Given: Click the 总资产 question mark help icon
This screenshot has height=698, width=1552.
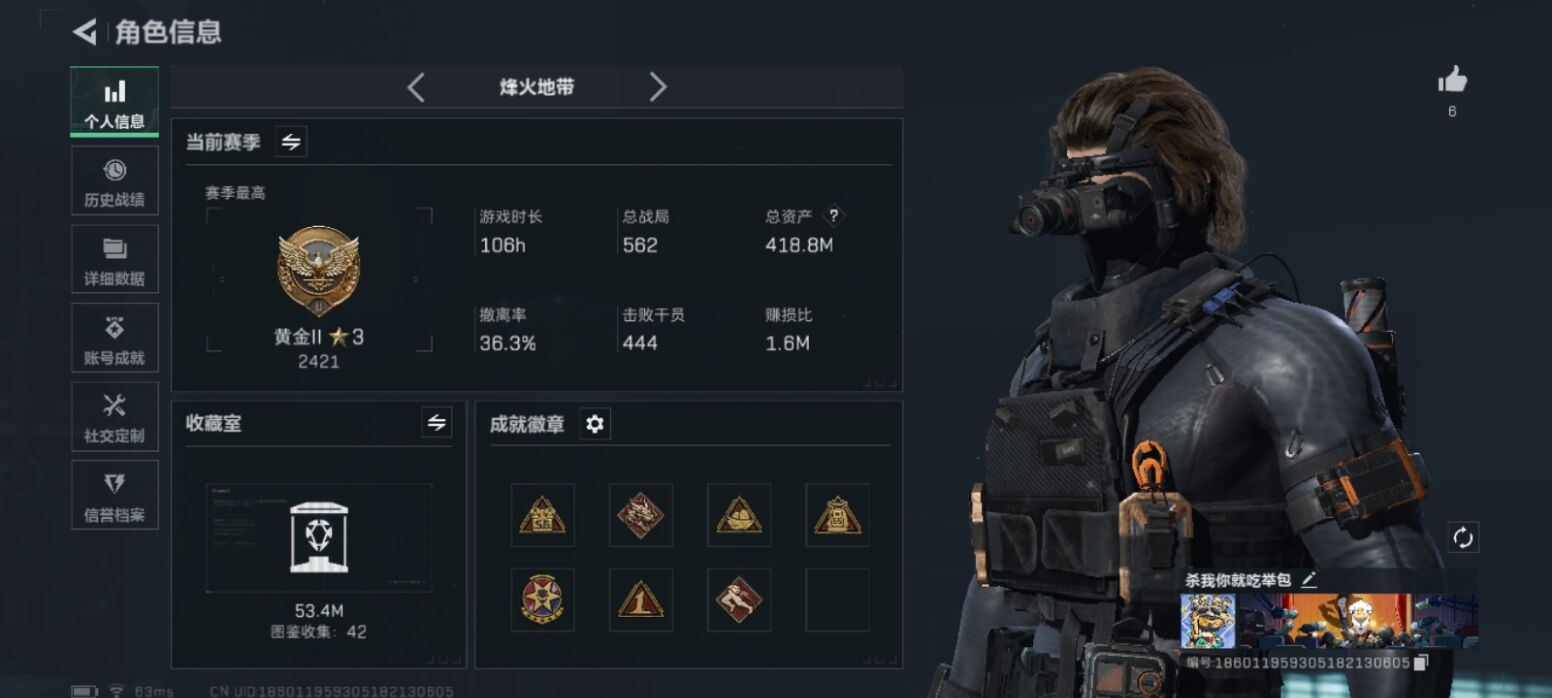Looking at the screenshot, I should pos(834,216).
